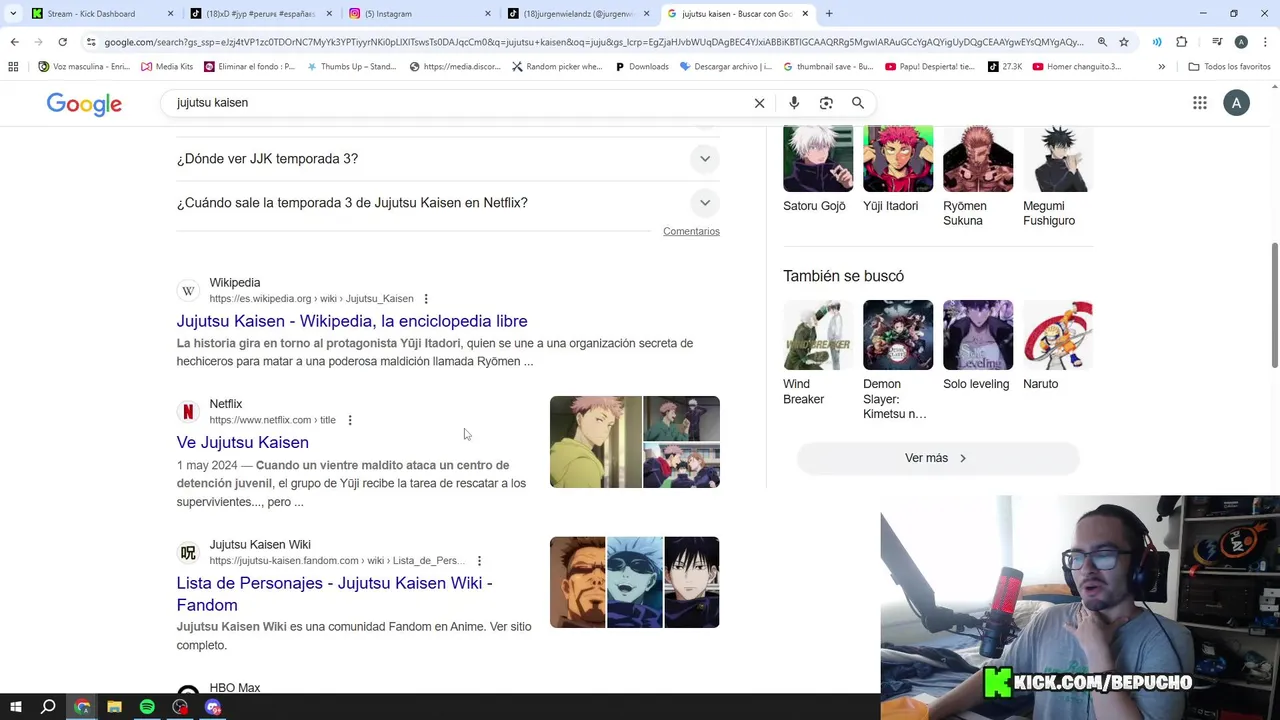Select the Ryōmen Sukuna character thumbnail
This screenshot has width=1280, height=720.
(978, 158)
